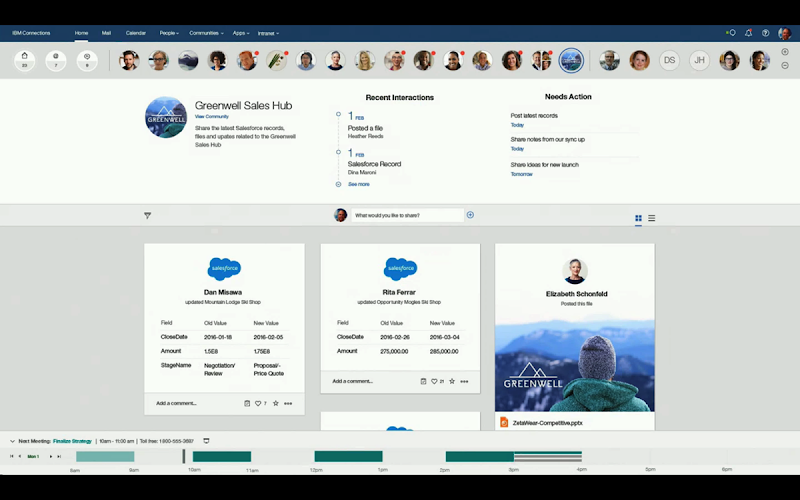The height and width of the screenshot is (500, 800).
Task: Click the Tomorrow due date link
Action: click(521, 174)
